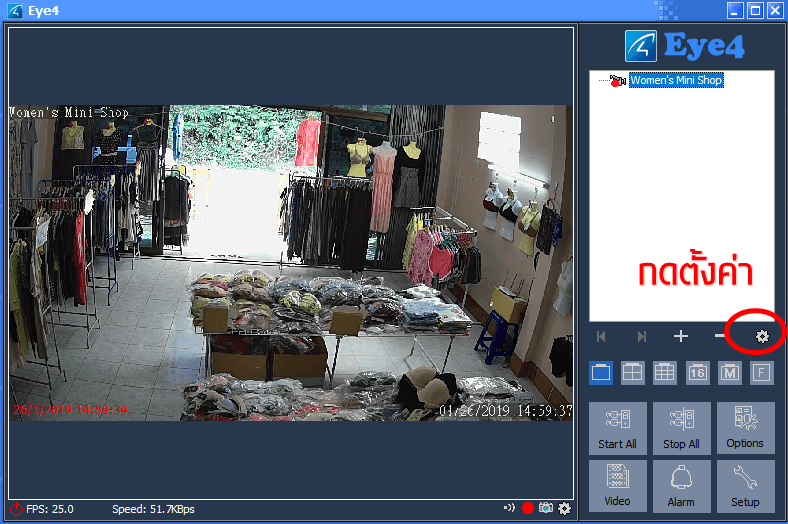788x524 pixels.
Task: Click the Eye4 title bar app icon
Action: pyautogui.click(x=15, y=11)
